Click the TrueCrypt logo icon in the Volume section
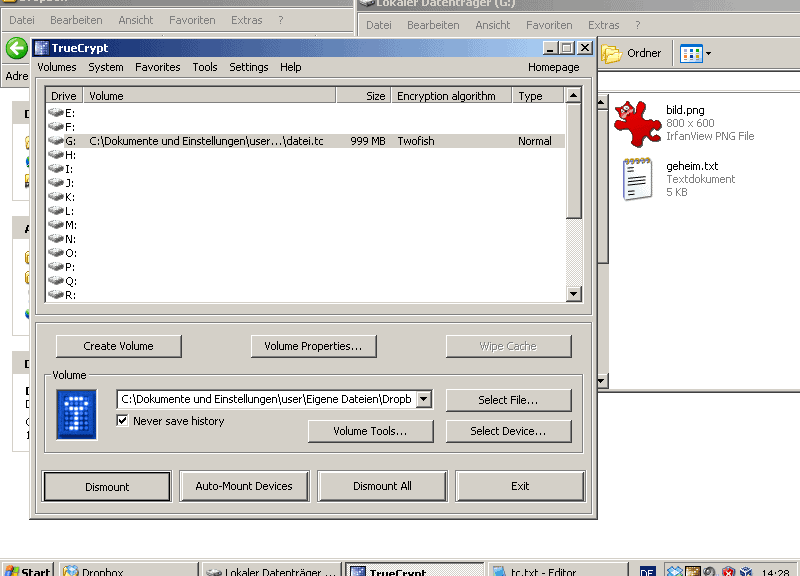 coord(77,414)
